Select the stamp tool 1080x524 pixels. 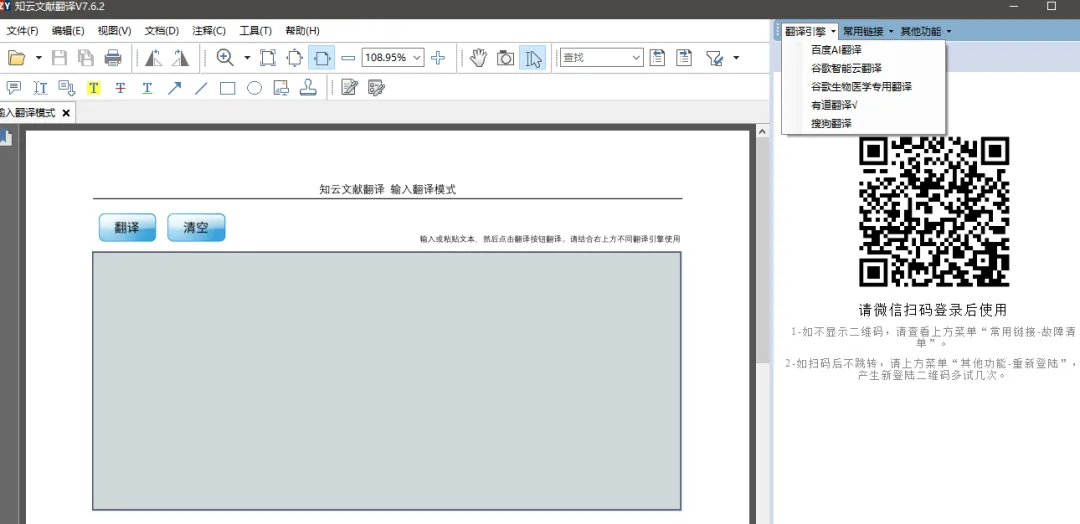pyautogui.click(x=308, y=88)
